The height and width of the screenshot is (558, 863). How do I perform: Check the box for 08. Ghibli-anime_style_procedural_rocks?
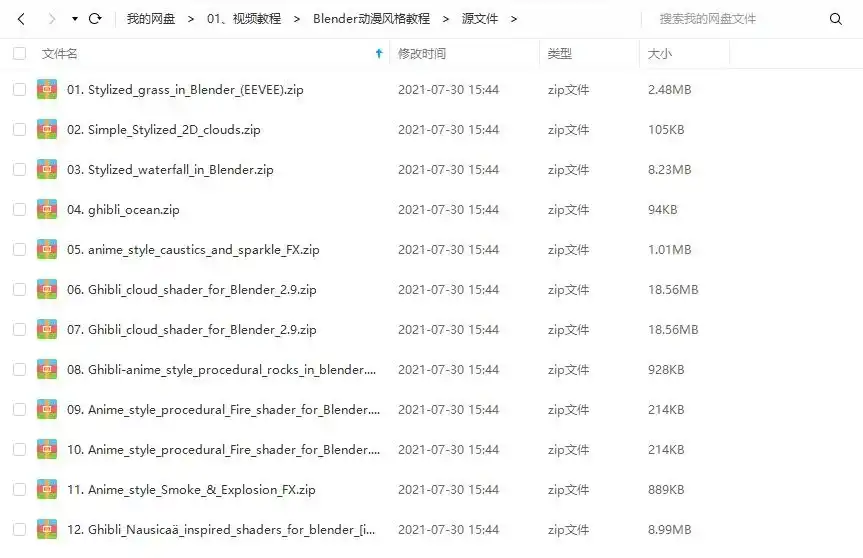[x=19, y=369]
